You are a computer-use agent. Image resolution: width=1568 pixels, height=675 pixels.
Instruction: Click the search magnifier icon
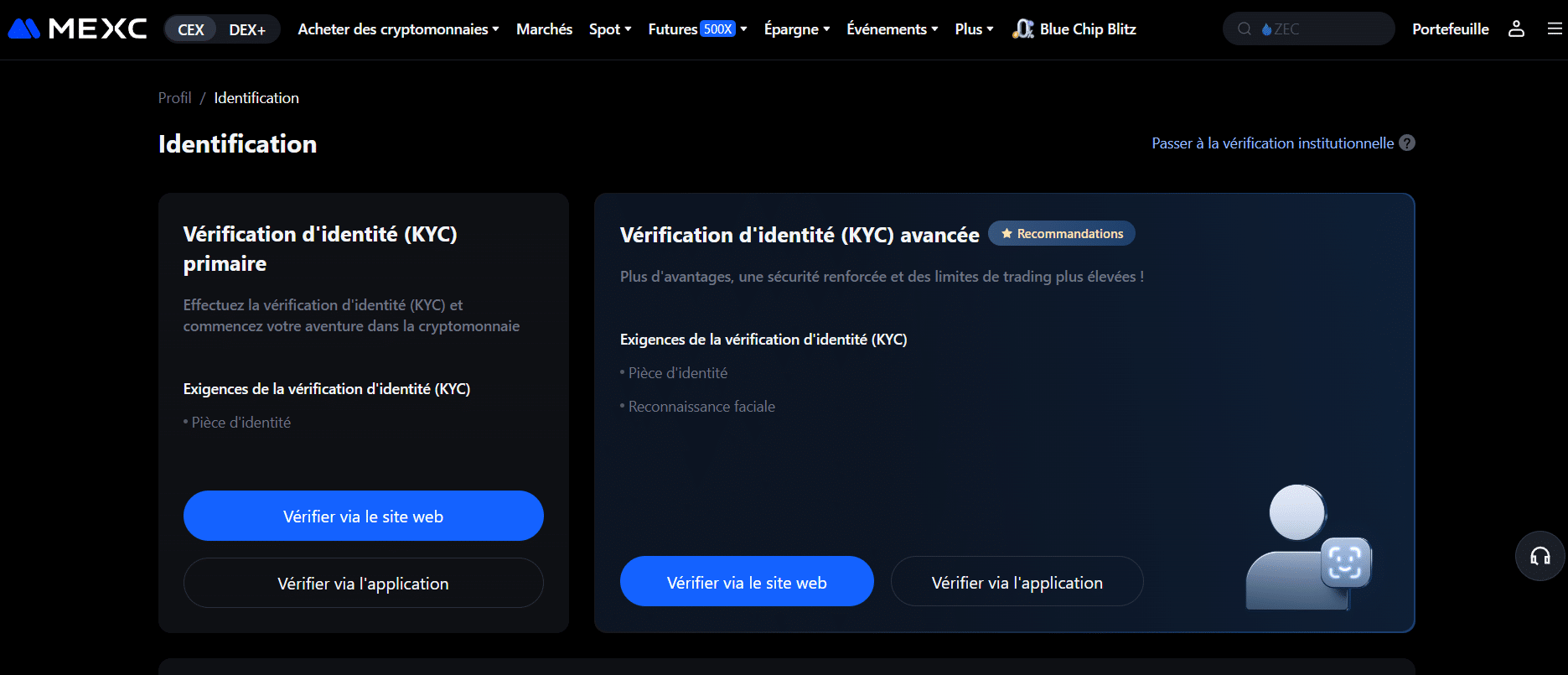(x=1245, y=29)
